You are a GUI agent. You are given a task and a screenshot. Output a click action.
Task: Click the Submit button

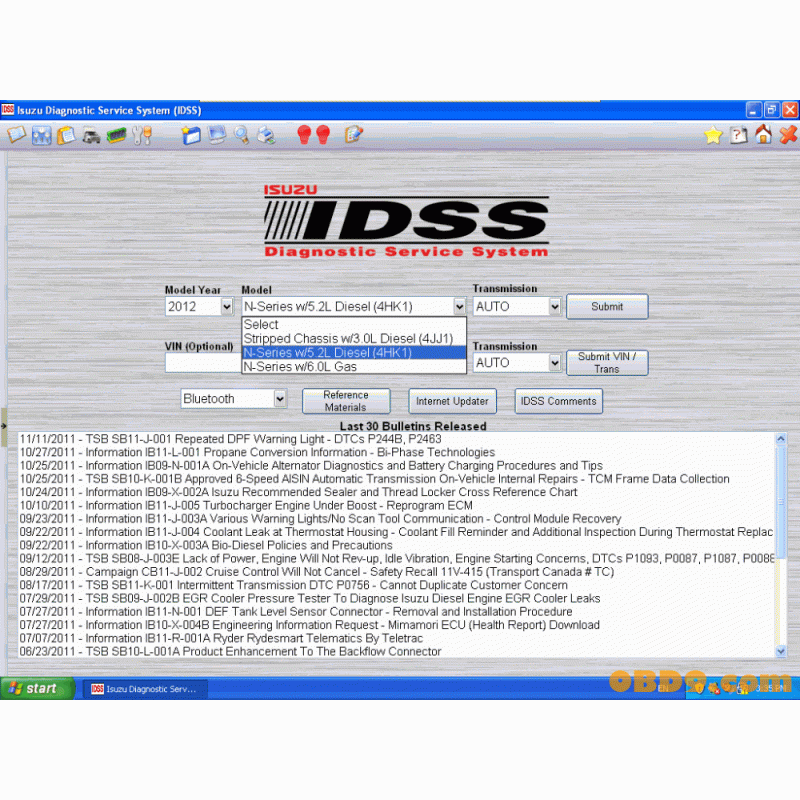pos(607,307)
